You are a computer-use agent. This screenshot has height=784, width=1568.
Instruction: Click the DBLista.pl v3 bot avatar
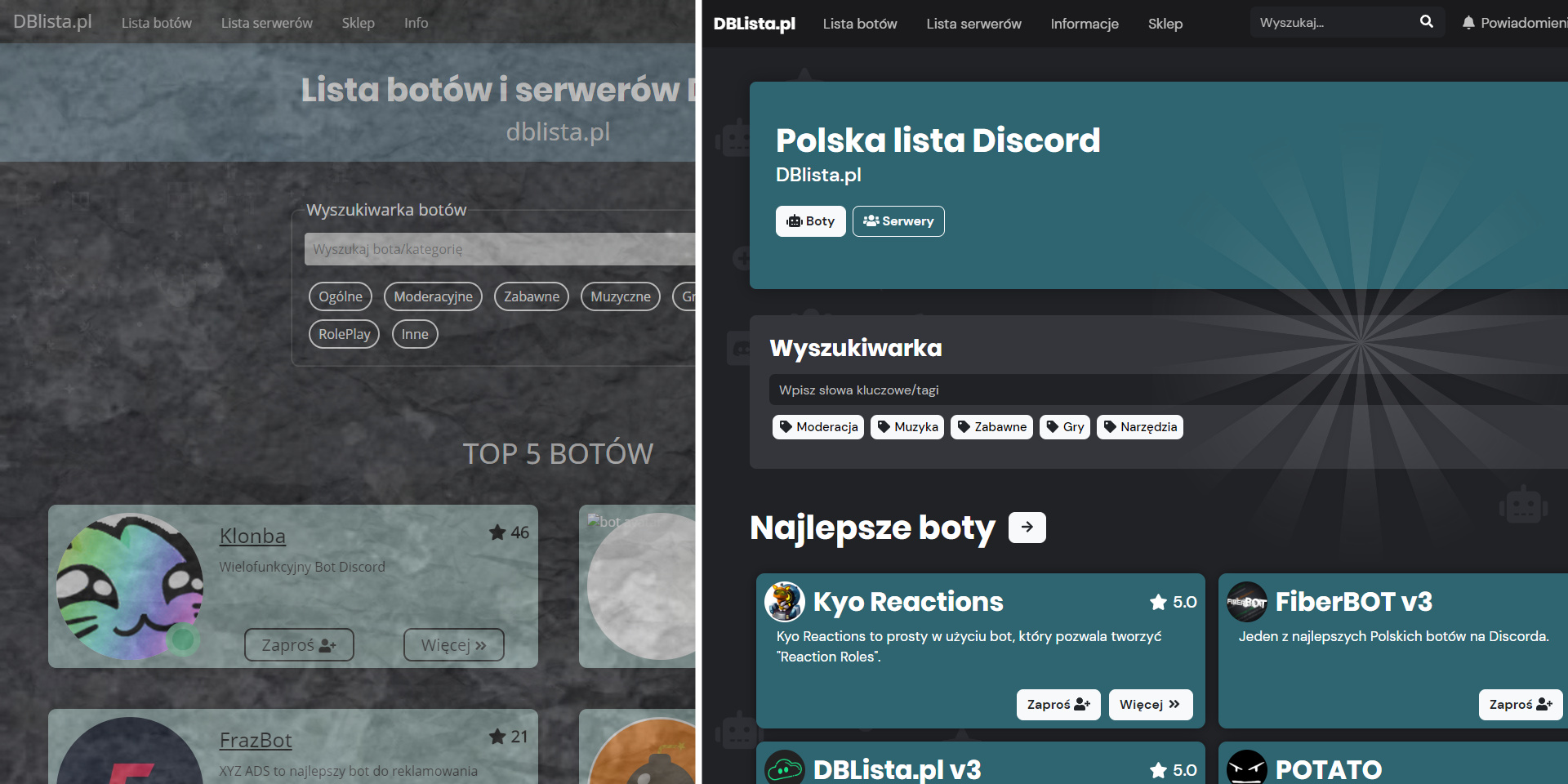click(x=785, y=768)
